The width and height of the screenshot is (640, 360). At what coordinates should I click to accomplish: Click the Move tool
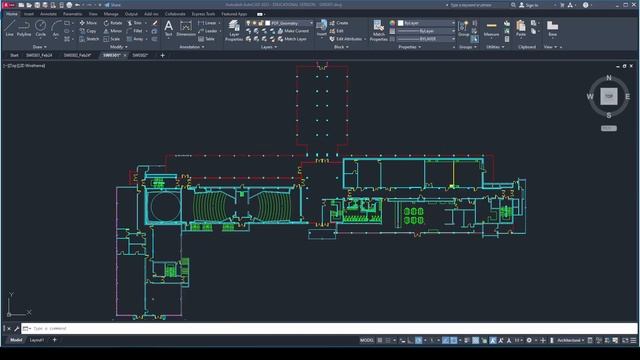pyautogui.click(x=88, y=23)
